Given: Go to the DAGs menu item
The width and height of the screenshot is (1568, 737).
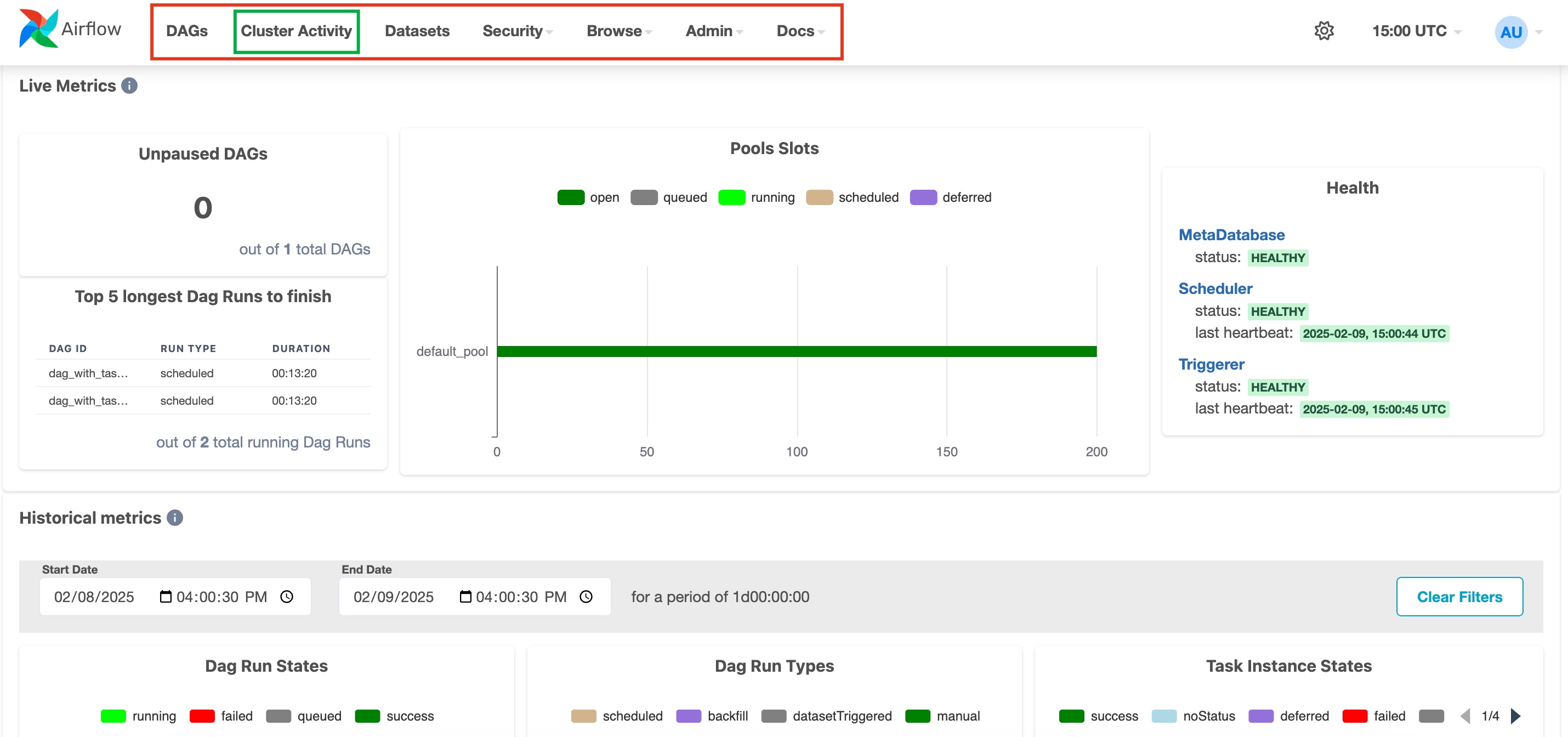Looking at the screenshot, I should [x=187, y=31].
